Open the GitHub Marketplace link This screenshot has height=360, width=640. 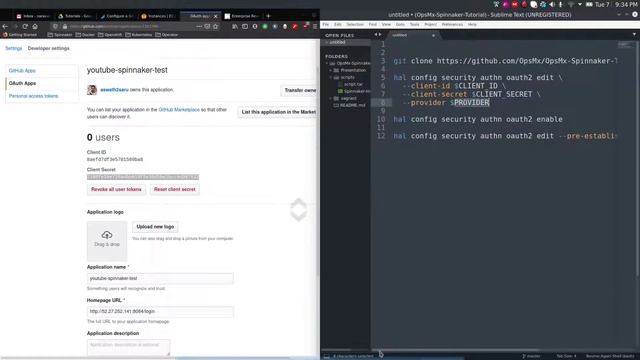click(x=179, y=110)
